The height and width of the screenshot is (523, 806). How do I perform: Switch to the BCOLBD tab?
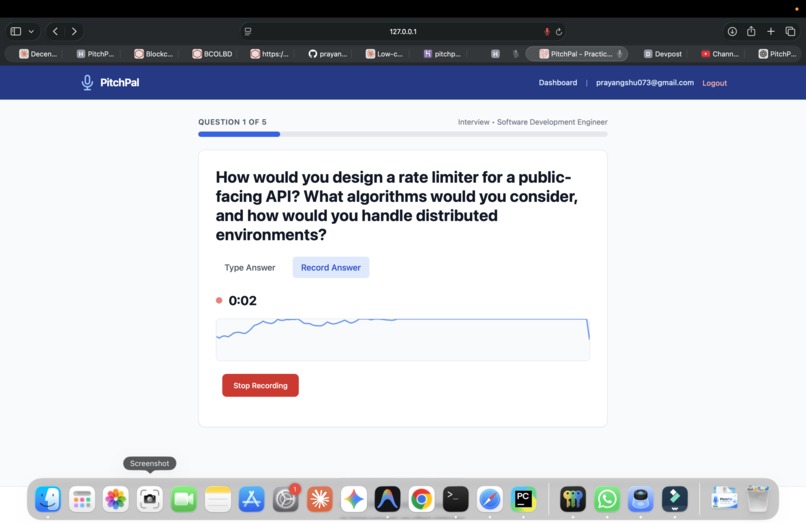click(x=212, y=53)
